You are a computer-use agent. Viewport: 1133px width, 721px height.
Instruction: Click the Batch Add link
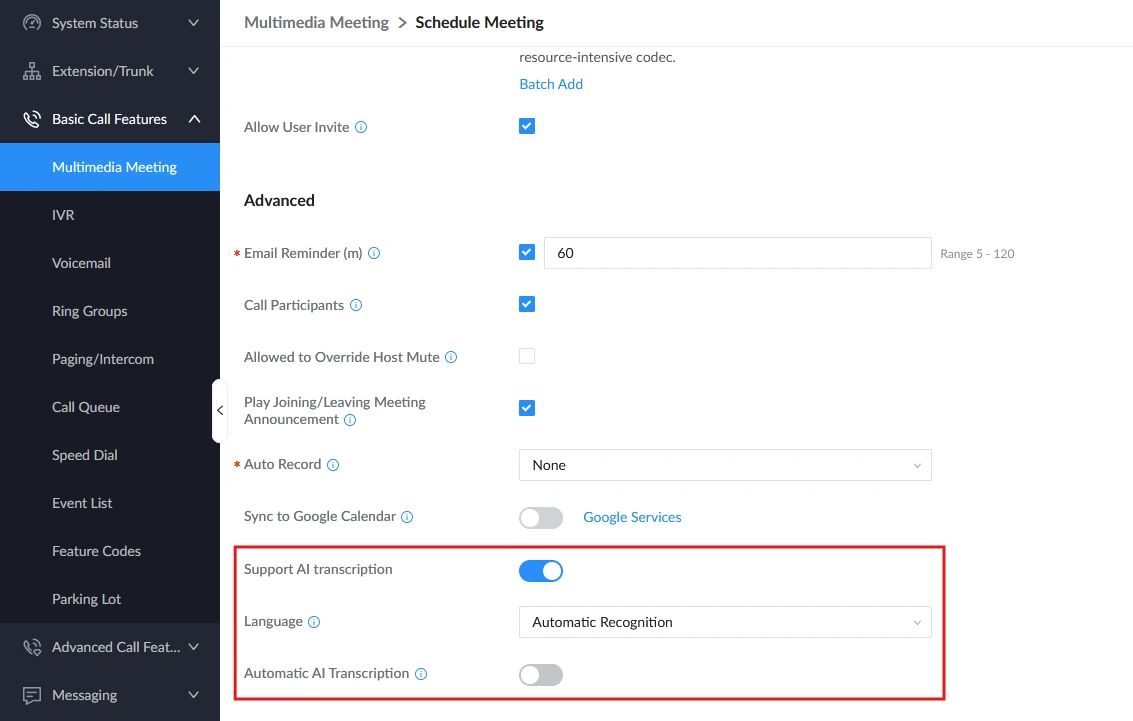click(551, 84)
